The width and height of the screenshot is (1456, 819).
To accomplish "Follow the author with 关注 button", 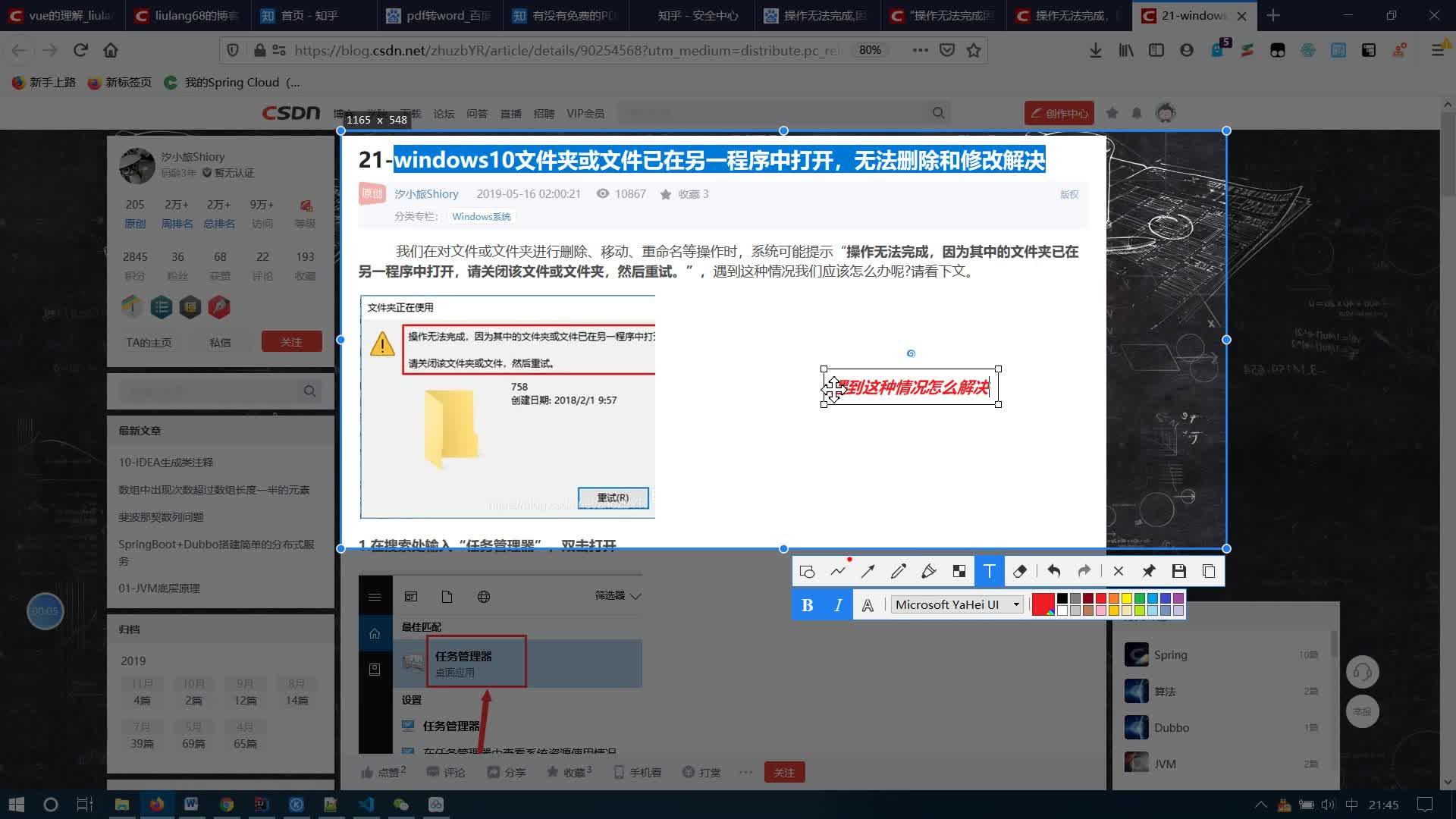I will click(291, 342).
